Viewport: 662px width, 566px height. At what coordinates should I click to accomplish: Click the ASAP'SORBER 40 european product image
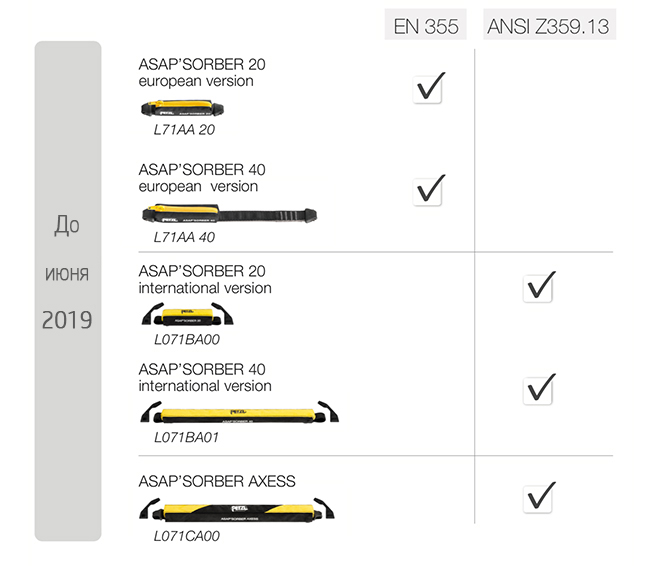click(x=230, y=213)
